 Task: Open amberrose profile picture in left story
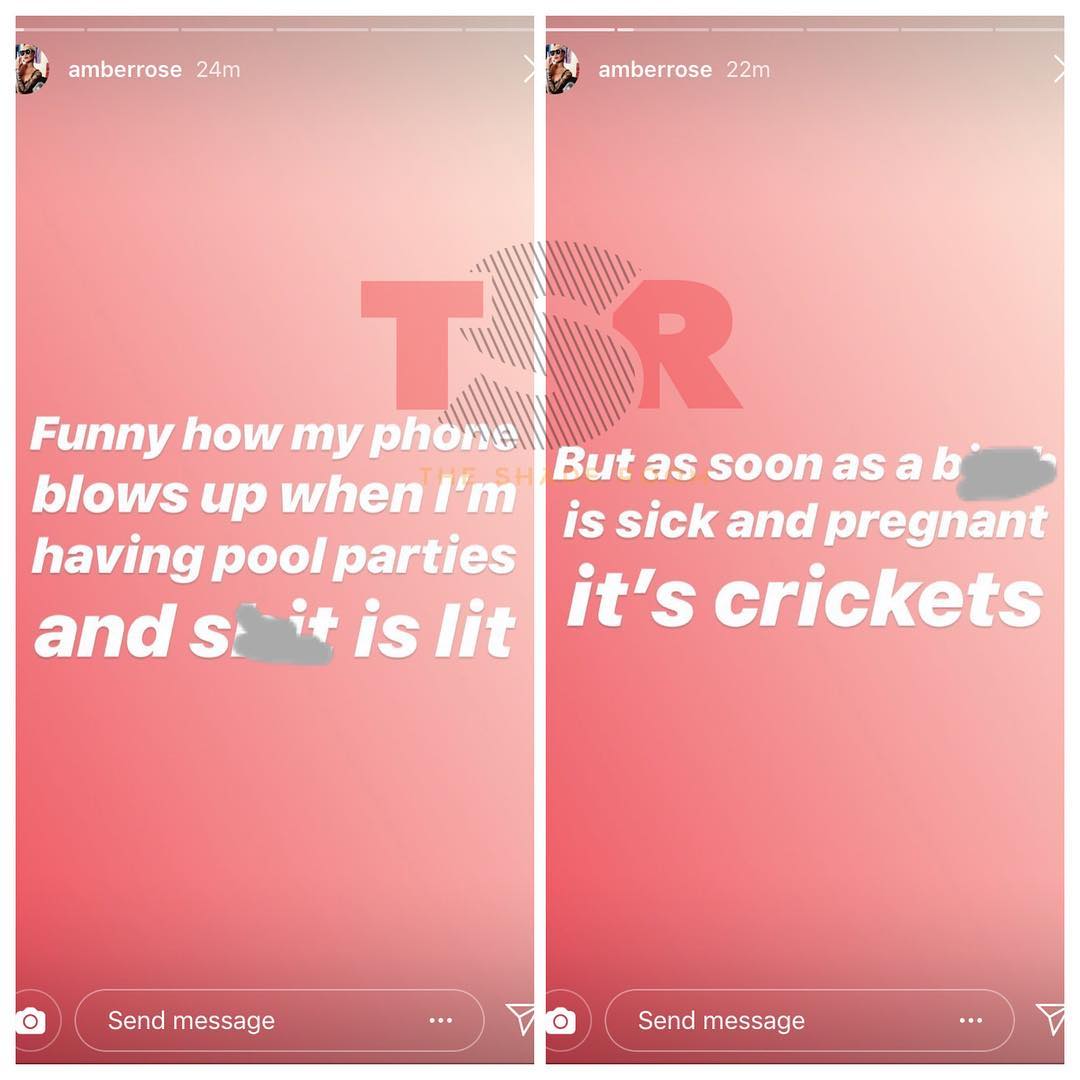[32, 69]
